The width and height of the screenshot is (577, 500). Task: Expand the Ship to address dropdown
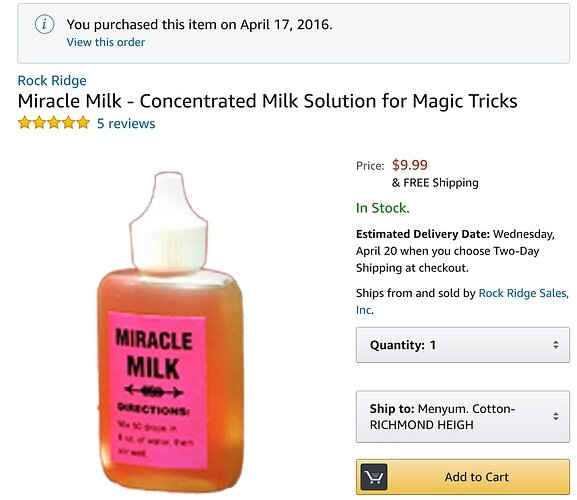tap(463, 416)
